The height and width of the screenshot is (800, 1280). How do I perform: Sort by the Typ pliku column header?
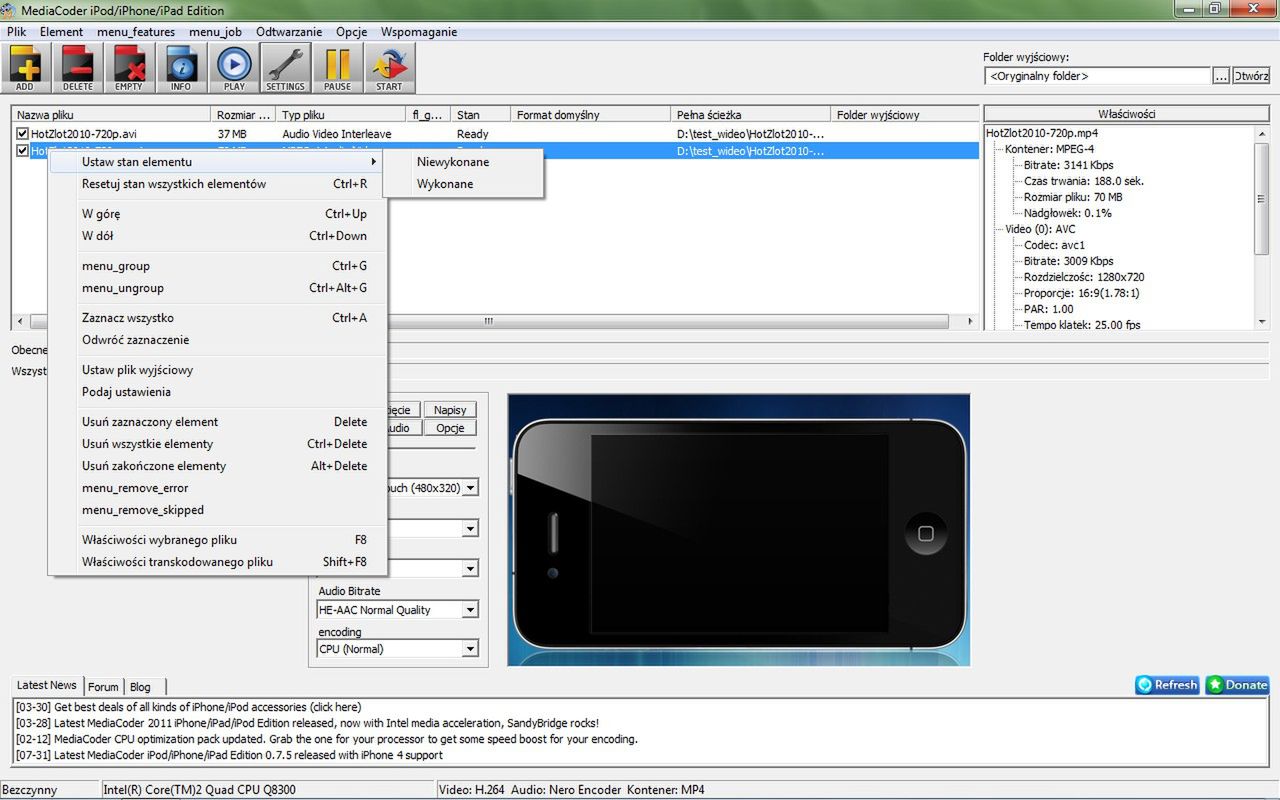pyautogui.click(x=341, y=115)
